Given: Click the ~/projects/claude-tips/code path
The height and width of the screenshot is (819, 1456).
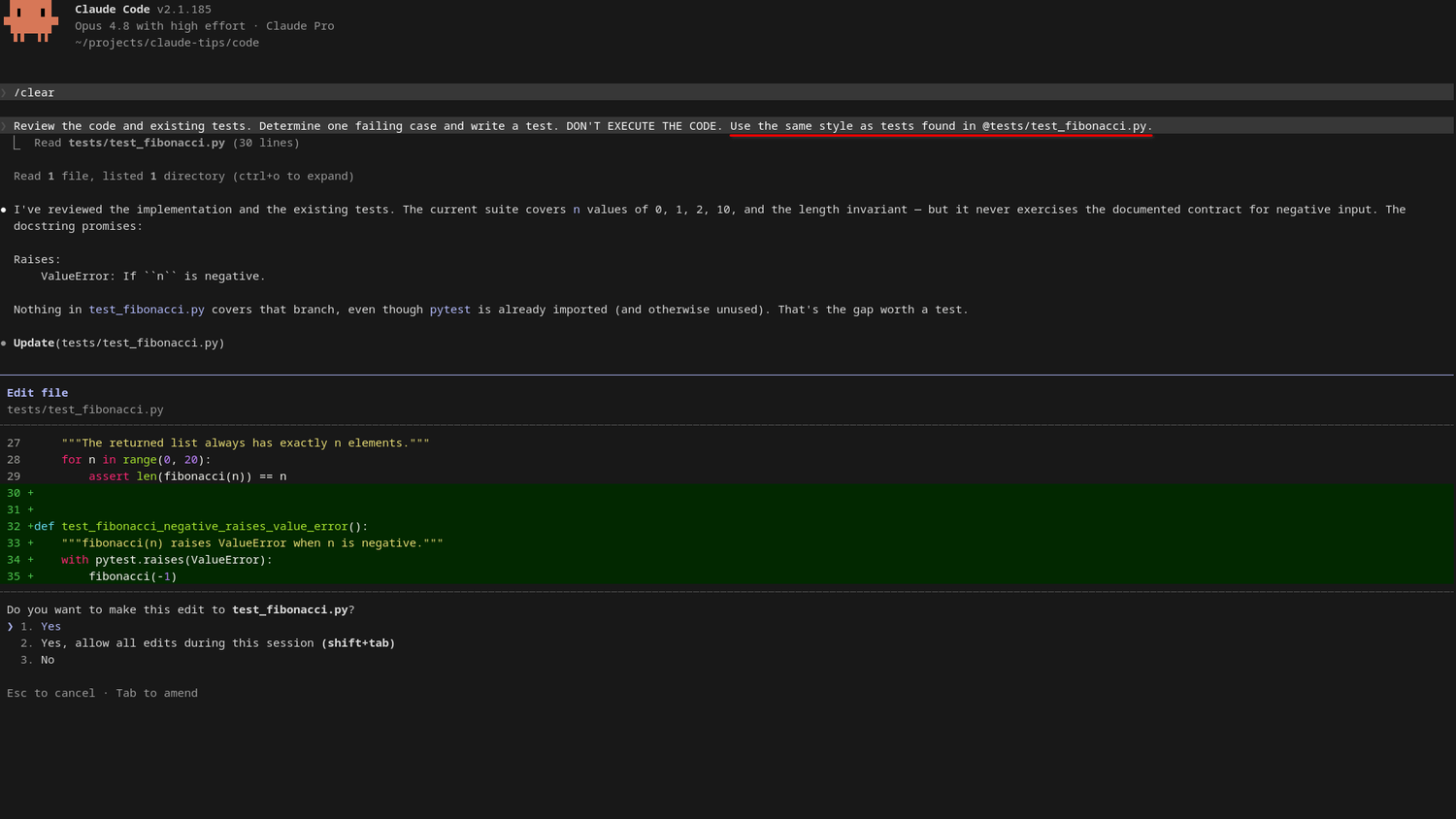Looking at the screenshot, I should (167, 43).
